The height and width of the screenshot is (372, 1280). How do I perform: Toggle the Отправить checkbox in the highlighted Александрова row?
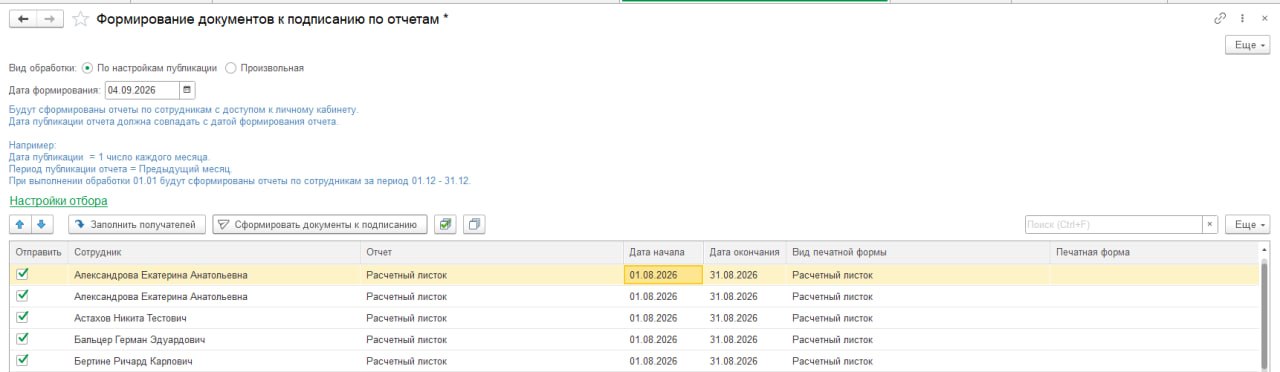23,274
